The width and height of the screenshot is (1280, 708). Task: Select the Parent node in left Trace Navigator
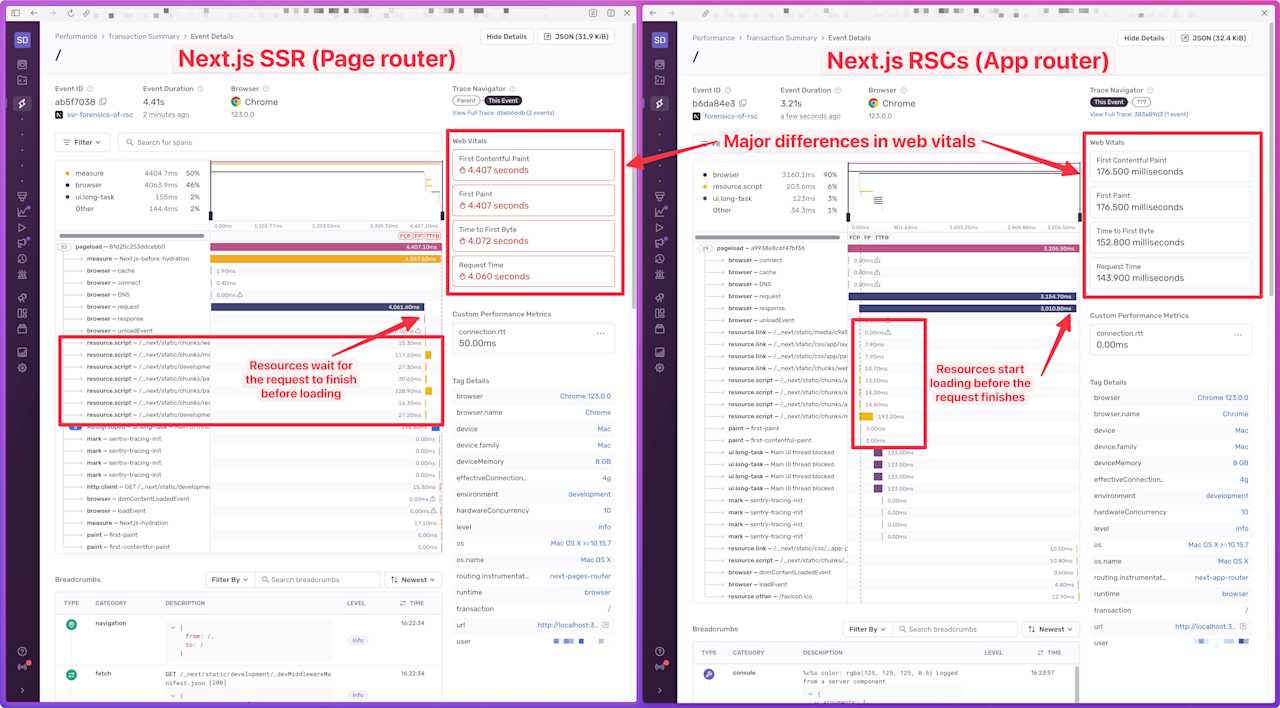coord(465,101)
